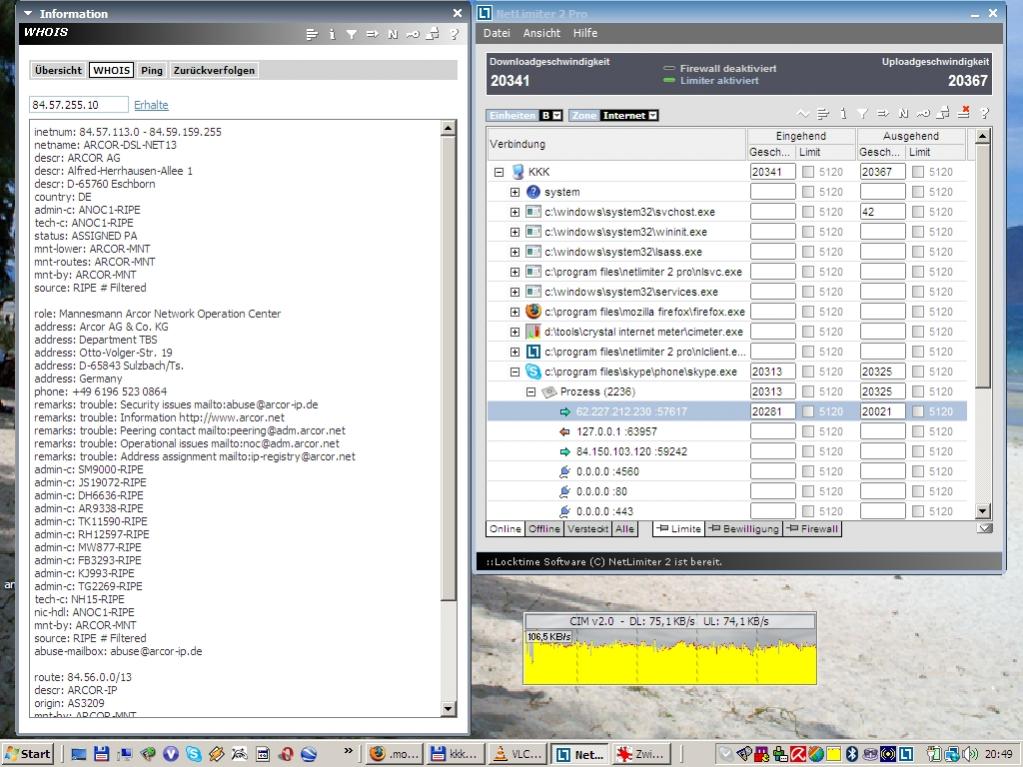Expand the system tree node
Viewport: 1023px width, 767px height.
(515, 192)
